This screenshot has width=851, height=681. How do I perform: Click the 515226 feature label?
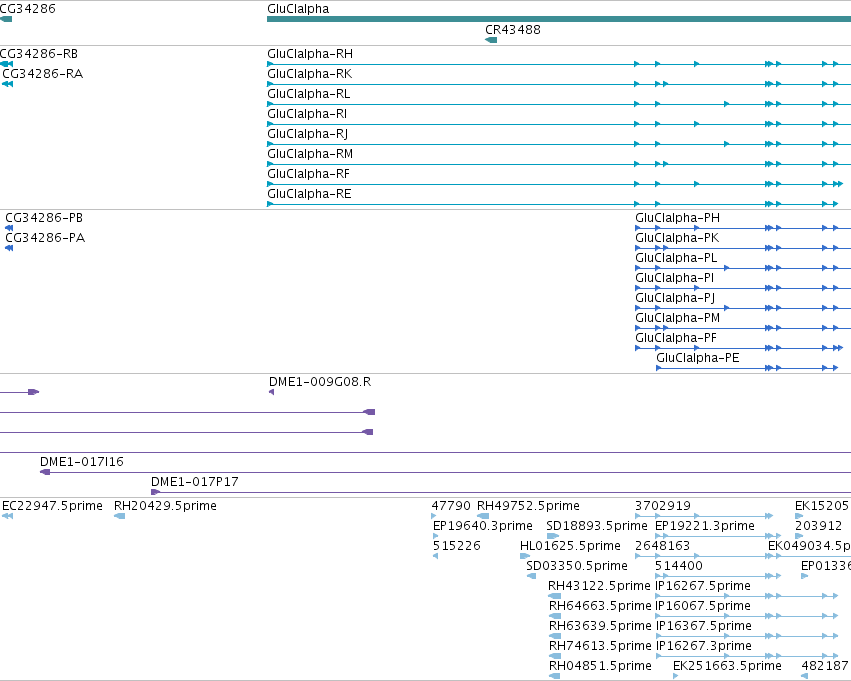click(456, 546)
